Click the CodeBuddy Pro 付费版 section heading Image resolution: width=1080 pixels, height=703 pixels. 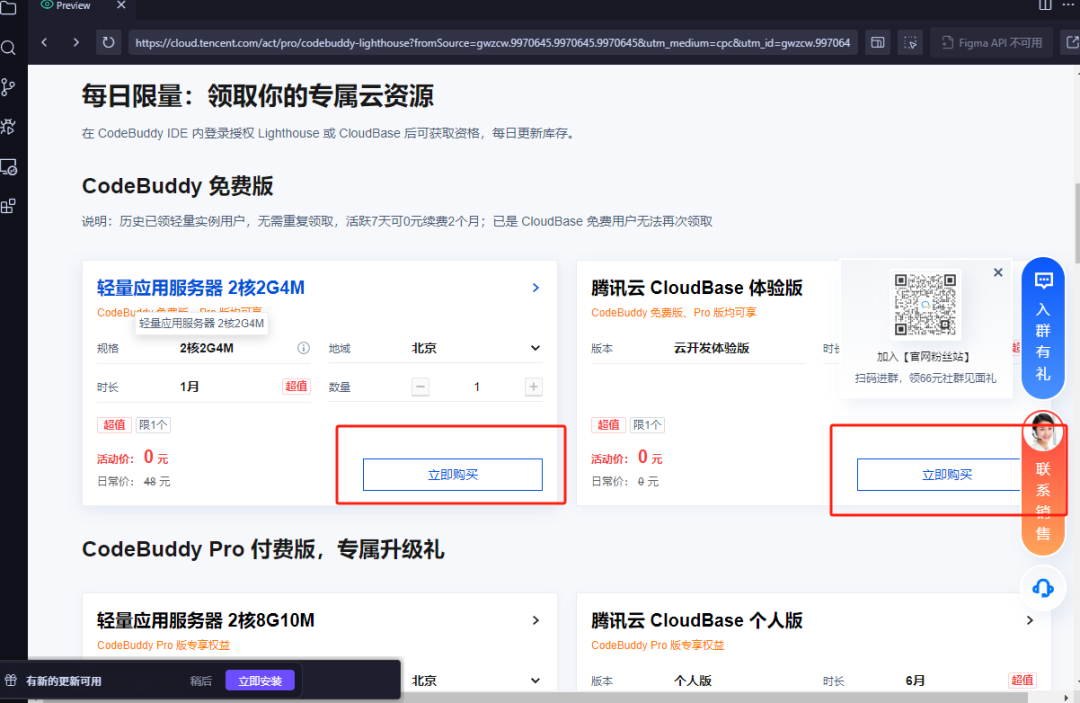point(263,549)
